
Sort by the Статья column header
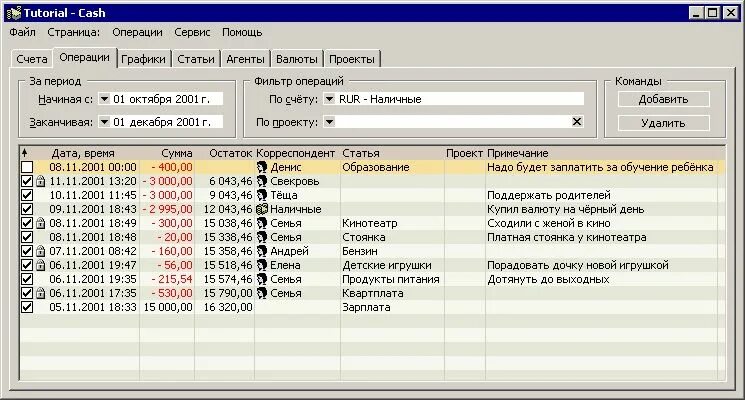[361, 153]
